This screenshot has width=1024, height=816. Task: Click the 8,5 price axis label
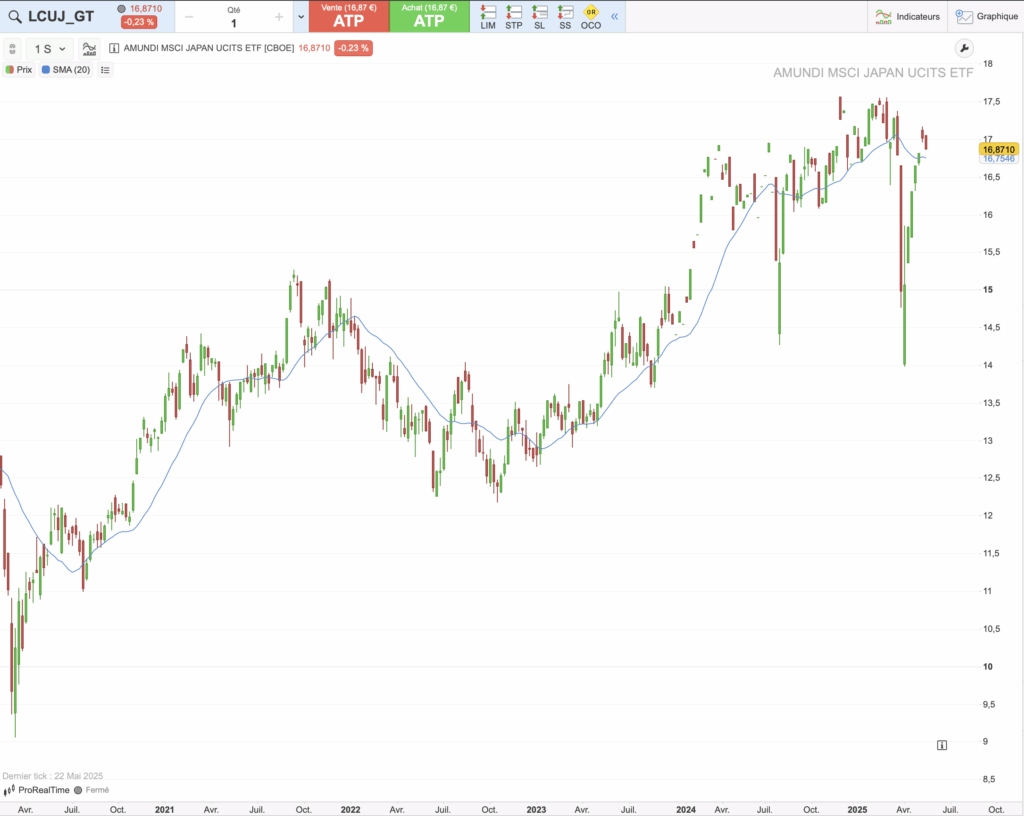[989, 779]
